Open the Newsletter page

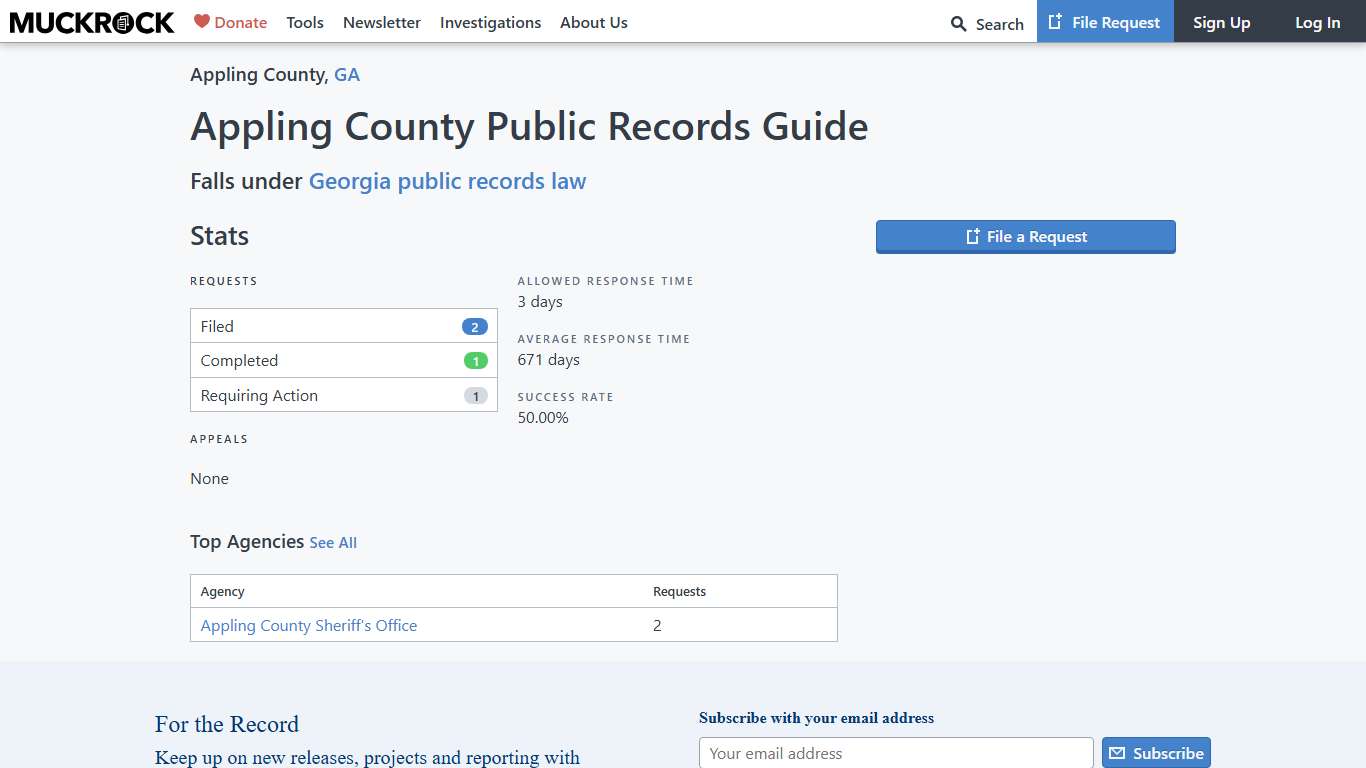tap(381, 22)
